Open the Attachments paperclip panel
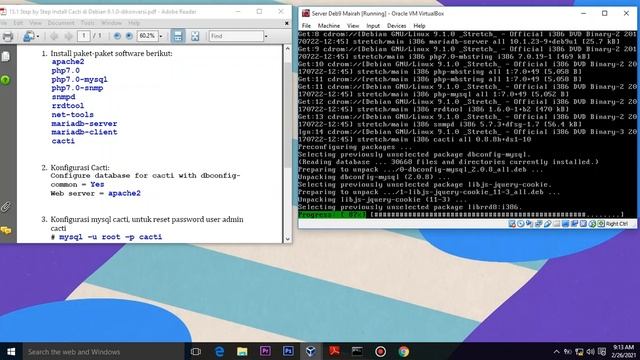The height and width of the screenshot is (360, 640). pyautogui.click(x=6, y=207)
